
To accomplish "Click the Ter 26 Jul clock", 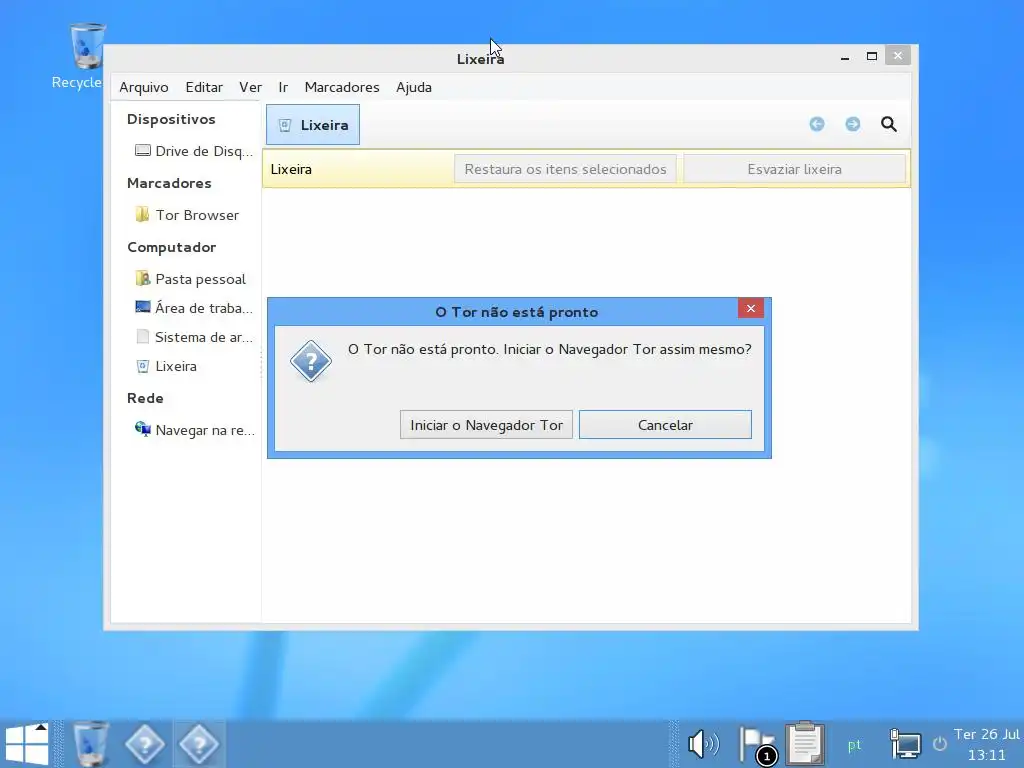I will [986, 744].
